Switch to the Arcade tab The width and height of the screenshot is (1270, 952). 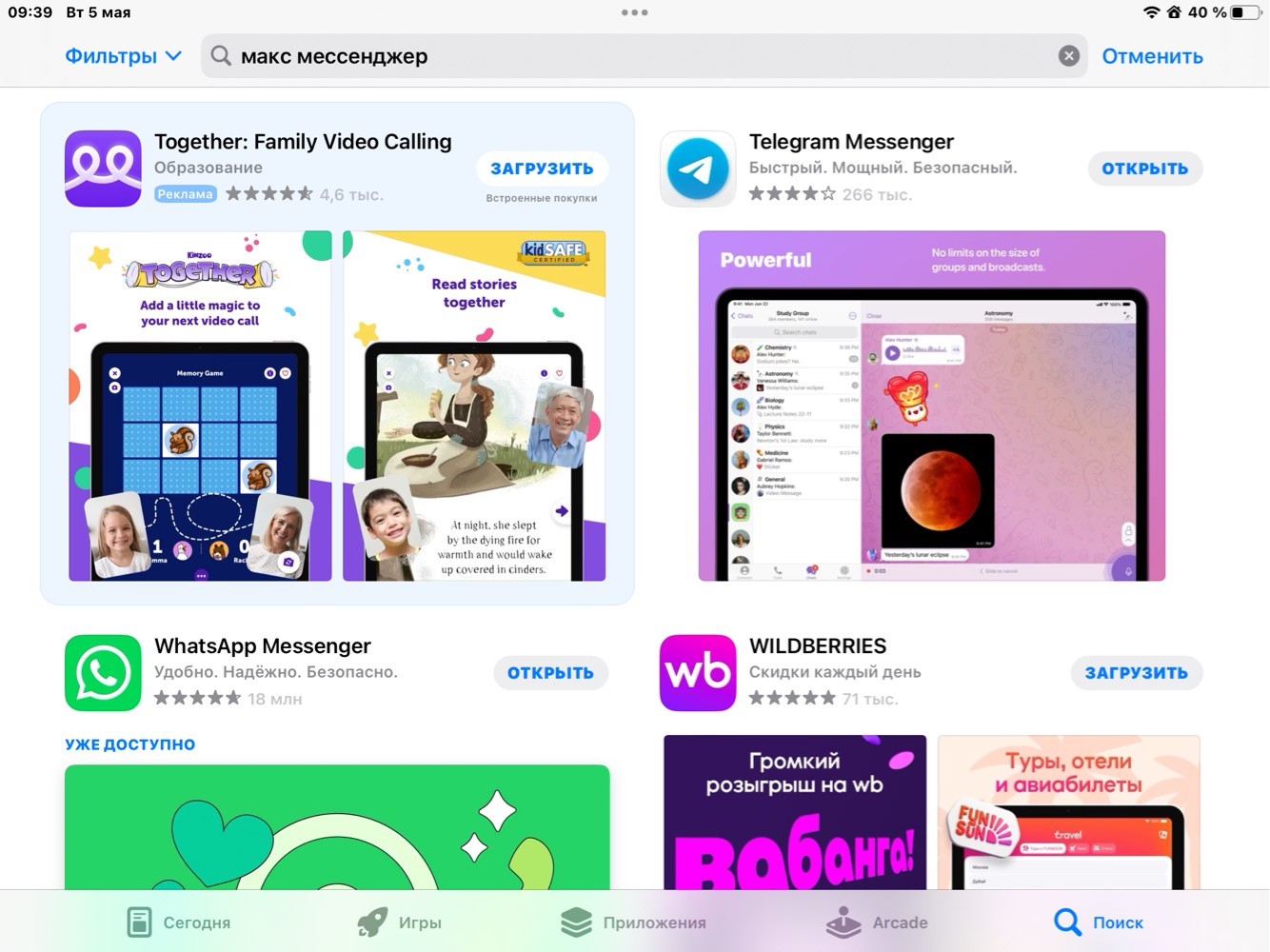(877, 922)
